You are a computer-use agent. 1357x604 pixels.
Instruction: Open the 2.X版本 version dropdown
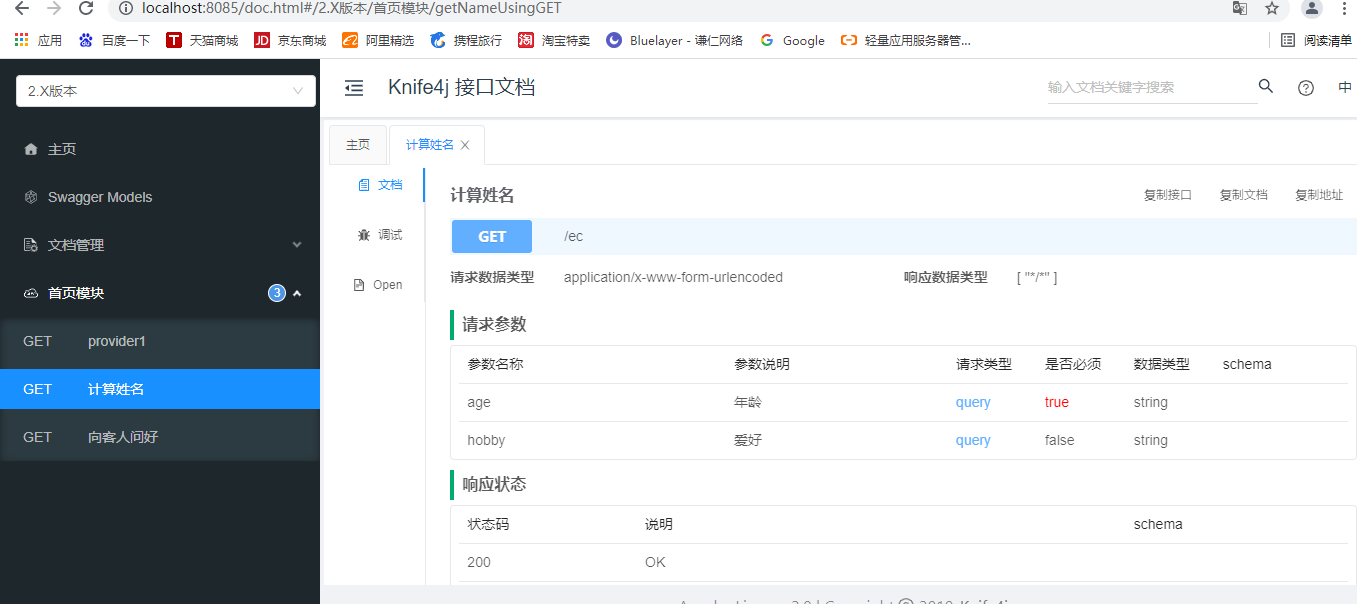165,90
